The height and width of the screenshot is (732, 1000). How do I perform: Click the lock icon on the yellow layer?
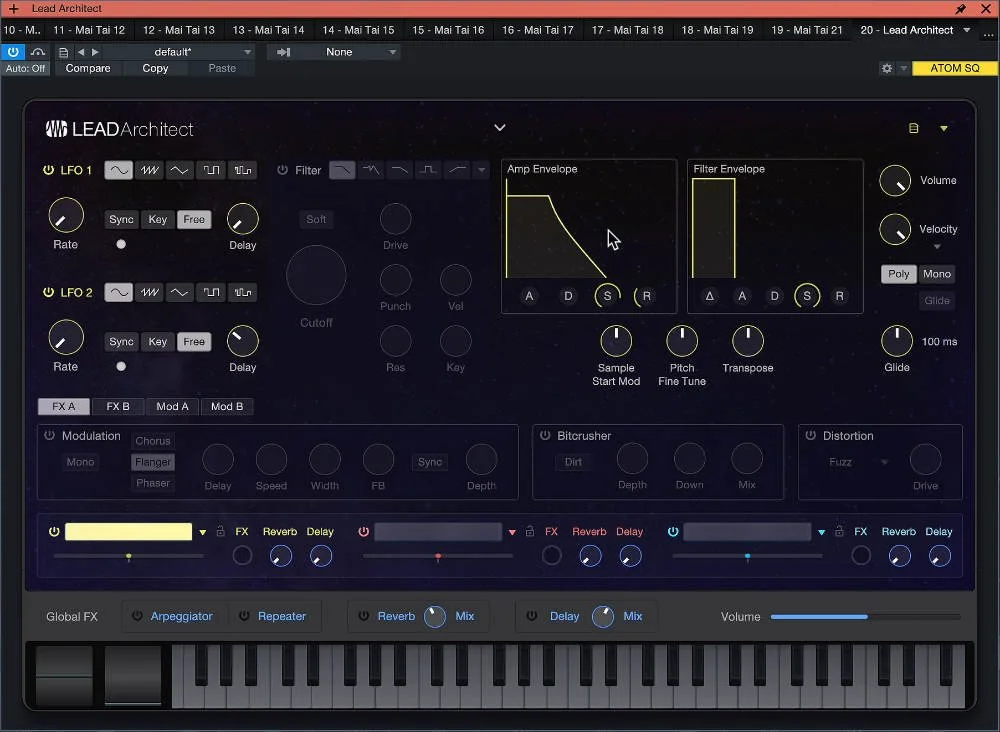(221, 531)
